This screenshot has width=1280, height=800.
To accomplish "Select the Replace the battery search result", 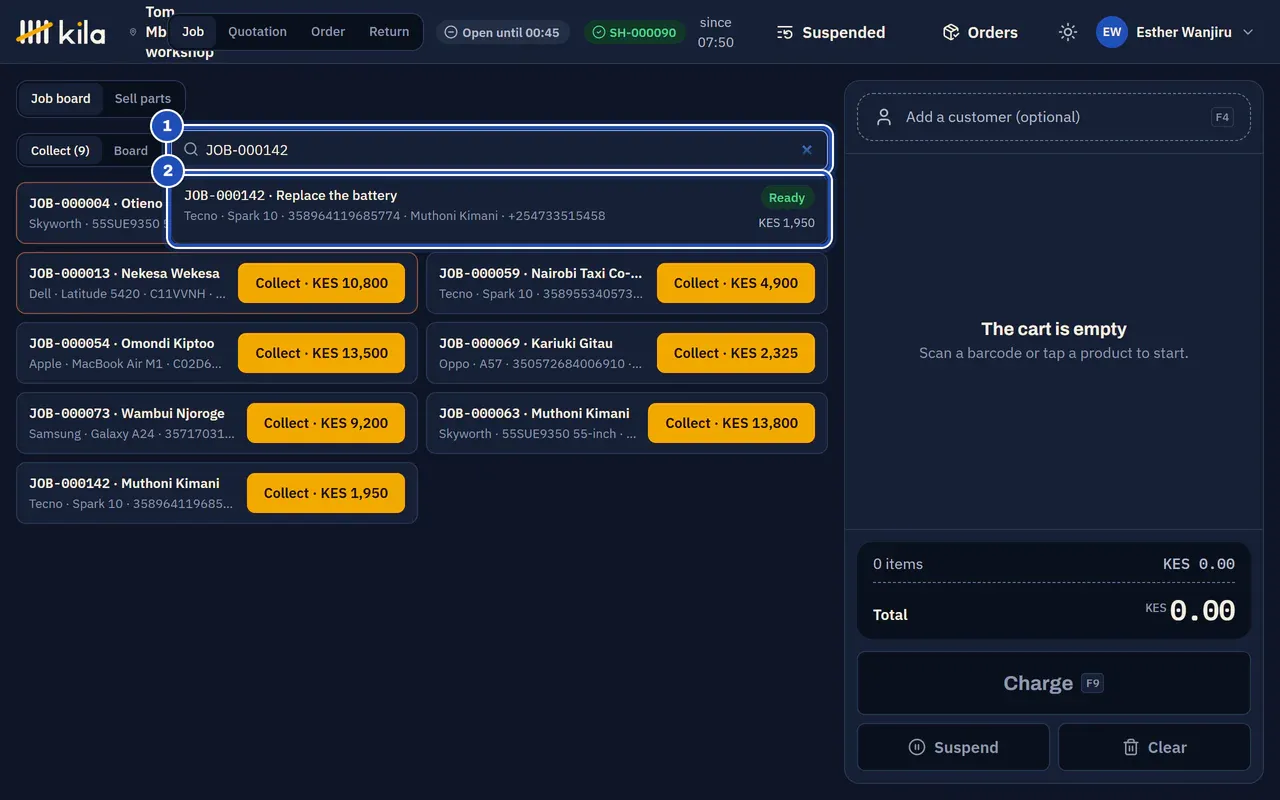I will click(x=499, y=210).
